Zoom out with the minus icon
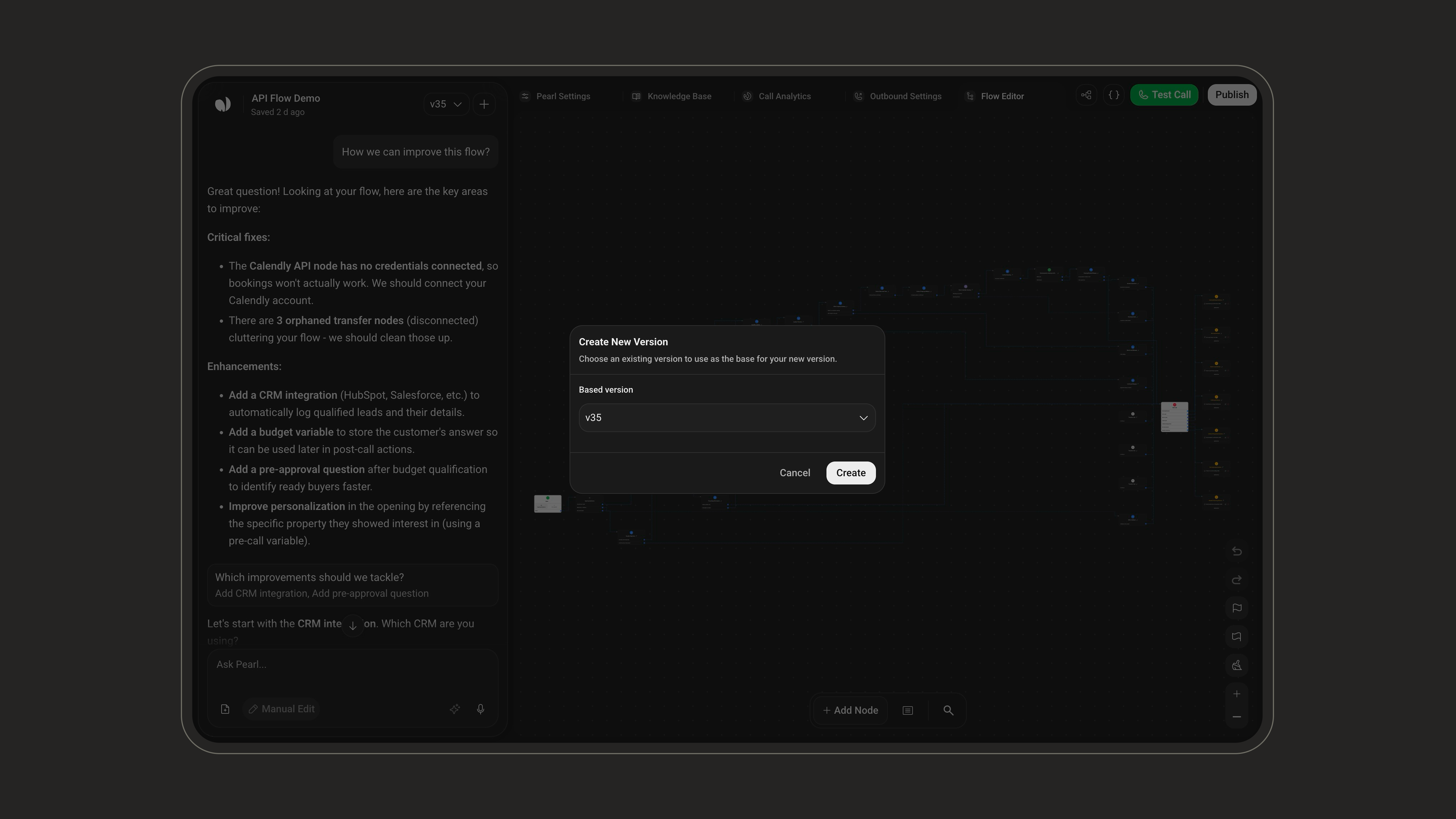 click(1237, 717)
